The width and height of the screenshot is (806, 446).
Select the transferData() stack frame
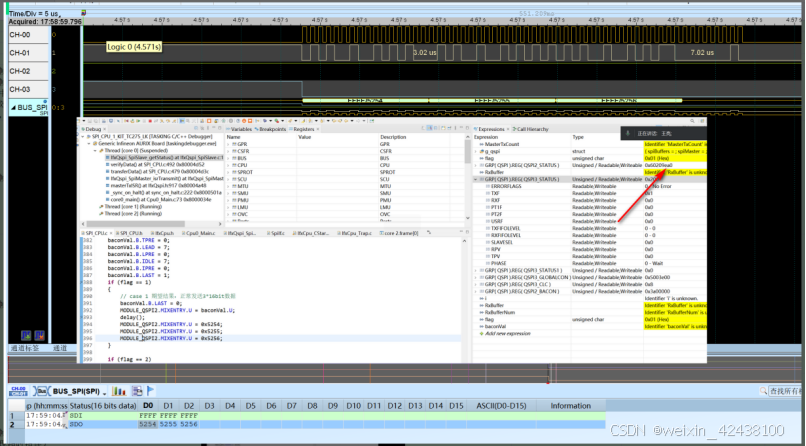(159, 172)
